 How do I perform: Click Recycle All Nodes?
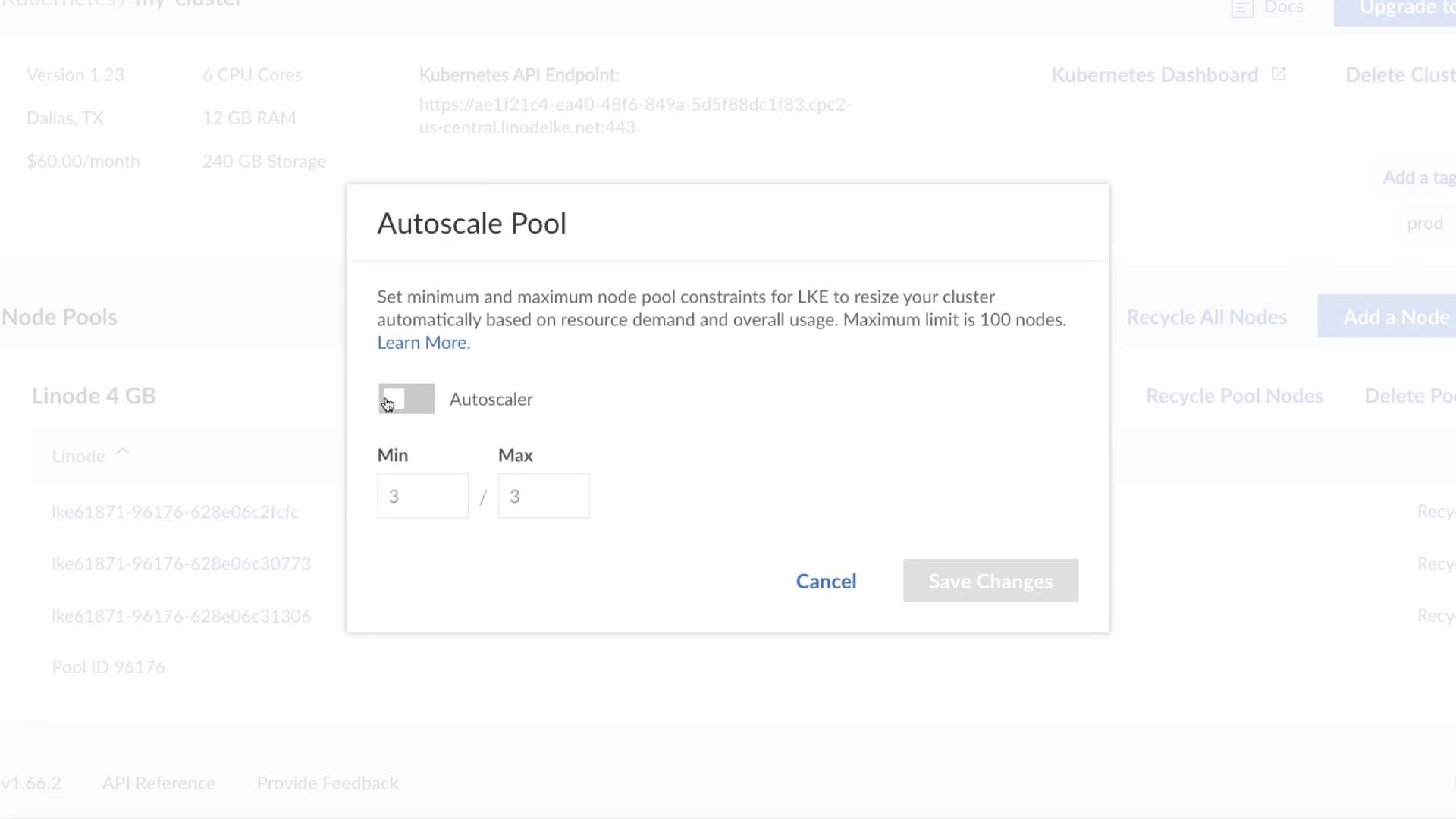1206,317
